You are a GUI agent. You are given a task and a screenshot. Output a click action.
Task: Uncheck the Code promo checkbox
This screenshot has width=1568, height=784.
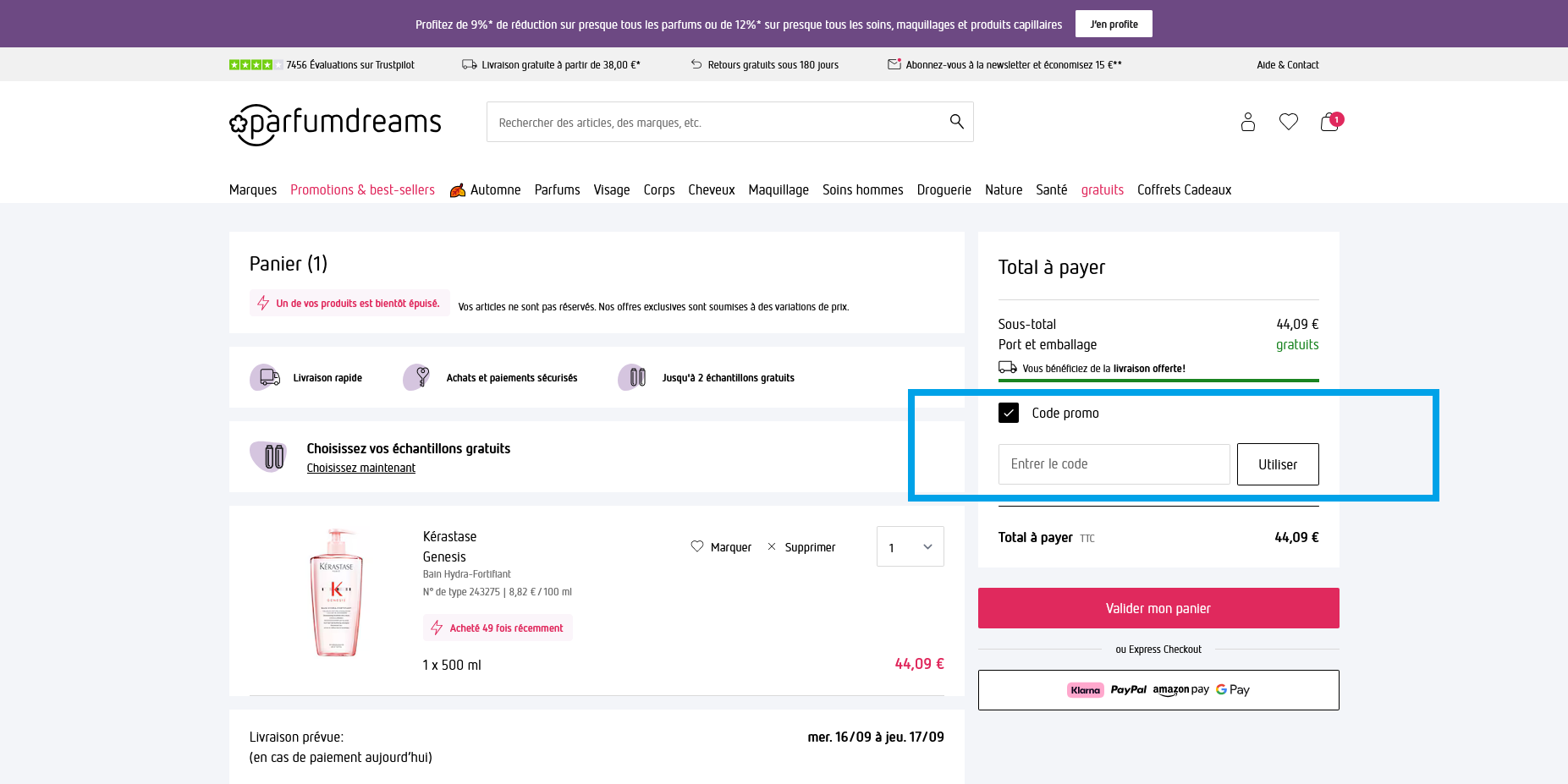point(1009,413)
